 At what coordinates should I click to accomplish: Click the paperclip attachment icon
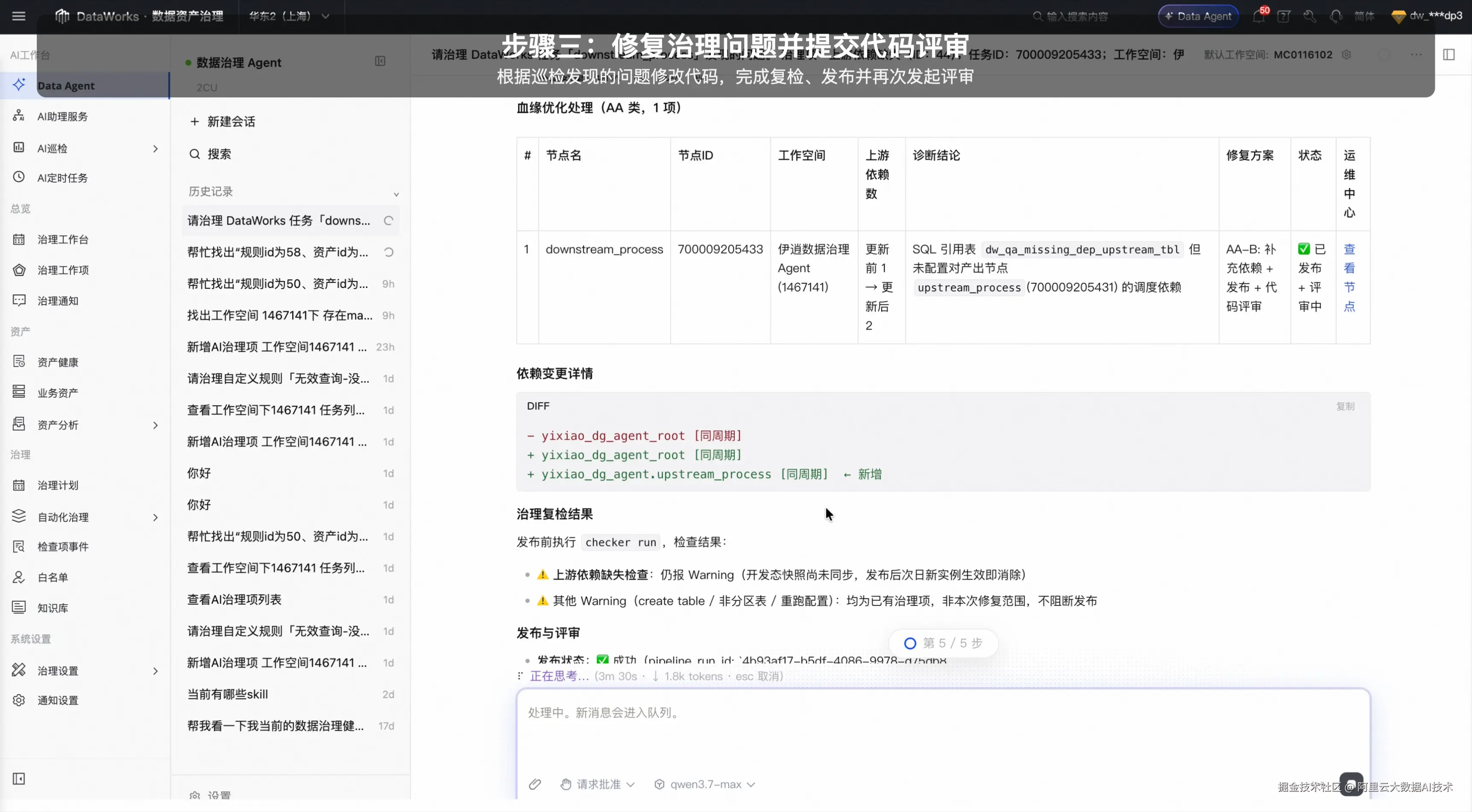tap(535, 785)
